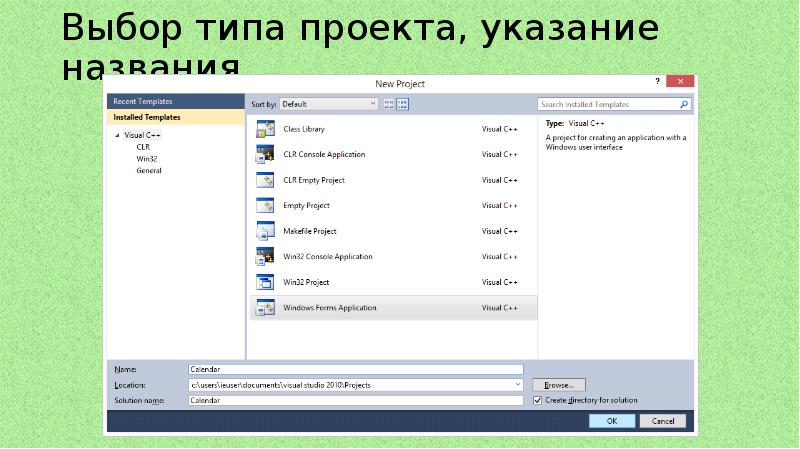This screenshot has width=800, height=449.
Task: Select the CLR category in tree
Action: 143,146
